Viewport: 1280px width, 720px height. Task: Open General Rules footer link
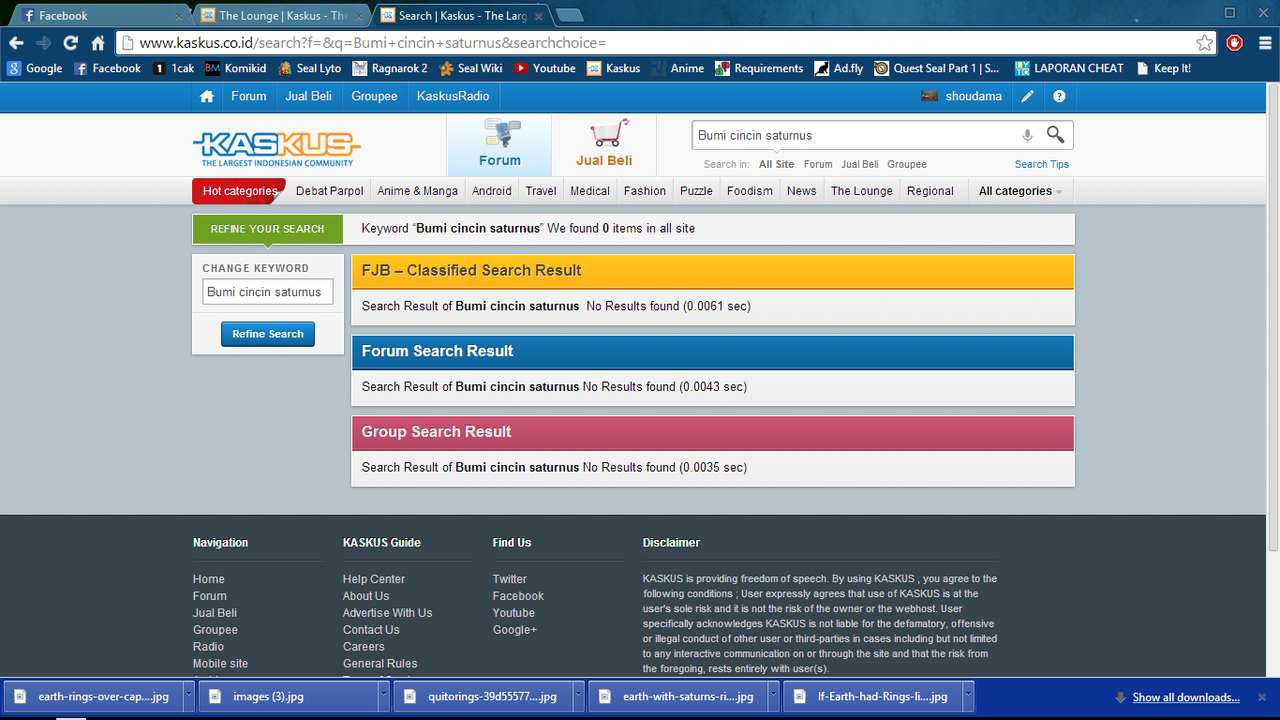pos(380,664)
